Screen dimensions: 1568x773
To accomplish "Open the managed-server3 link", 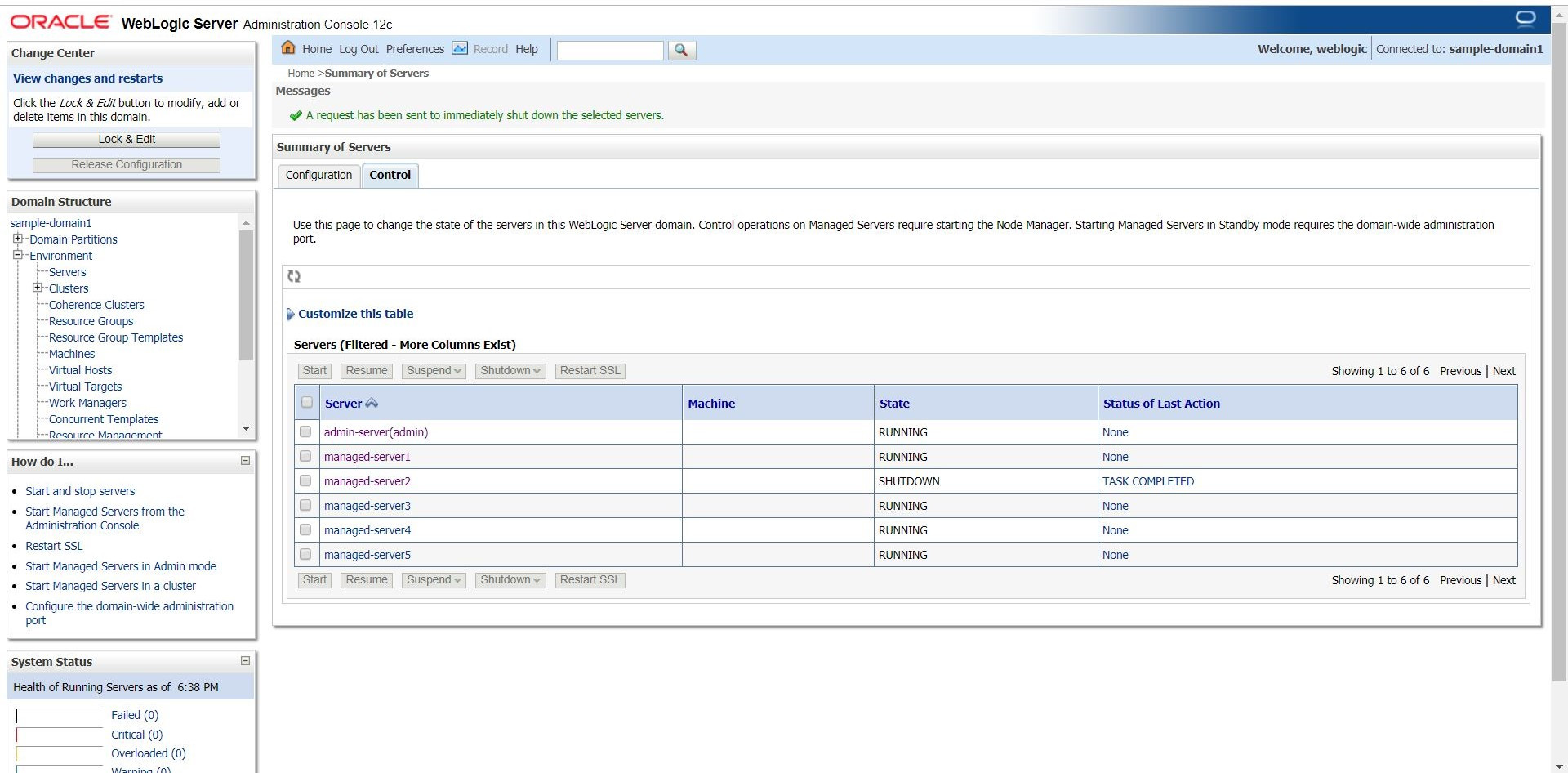I will click(x=367, y=506).
